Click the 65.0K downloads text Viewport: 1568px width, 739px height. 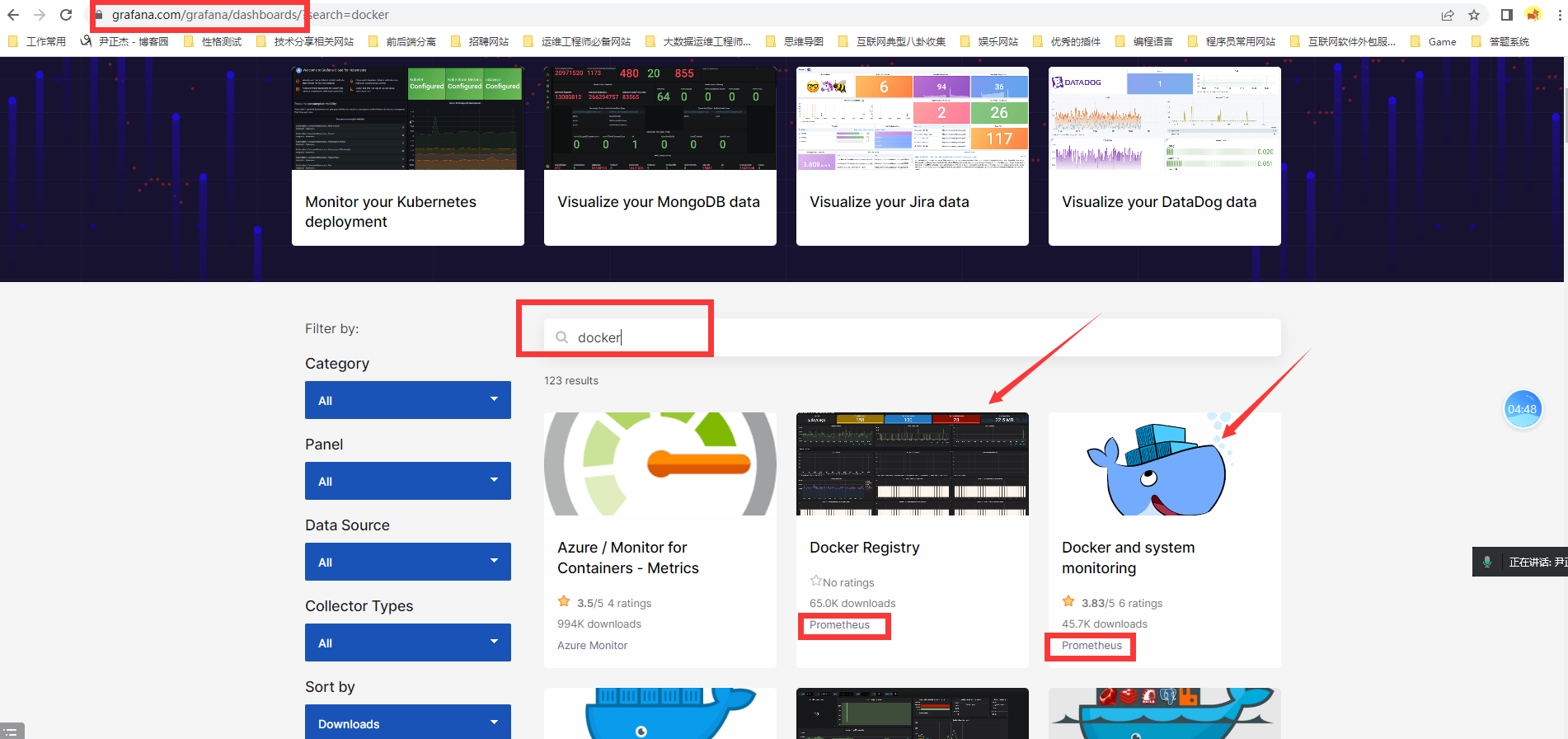[852, 604]
